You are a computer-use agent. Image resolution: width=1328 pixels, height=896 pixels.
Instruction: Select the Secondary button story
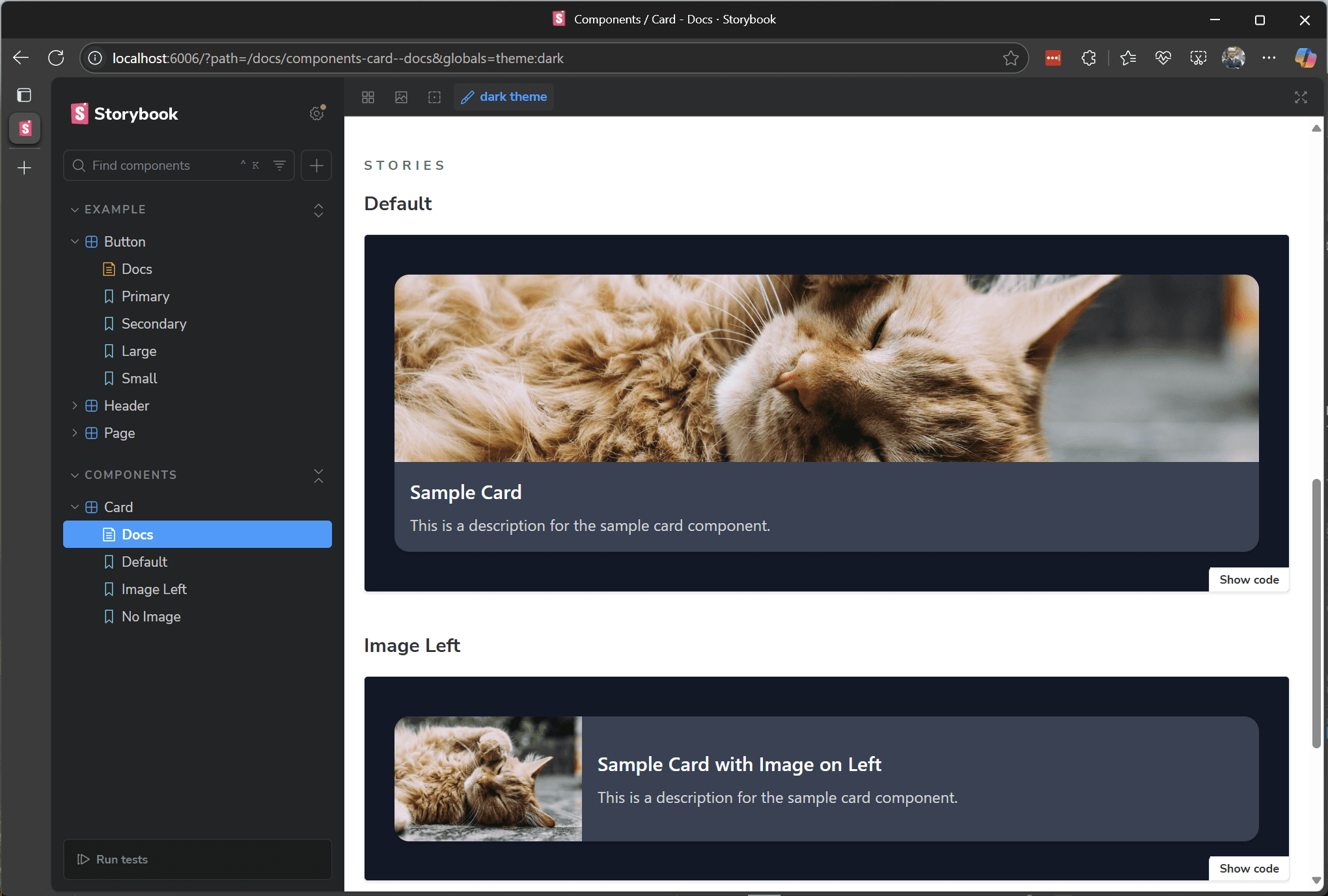pyautogui.click(x=154, y=323)
